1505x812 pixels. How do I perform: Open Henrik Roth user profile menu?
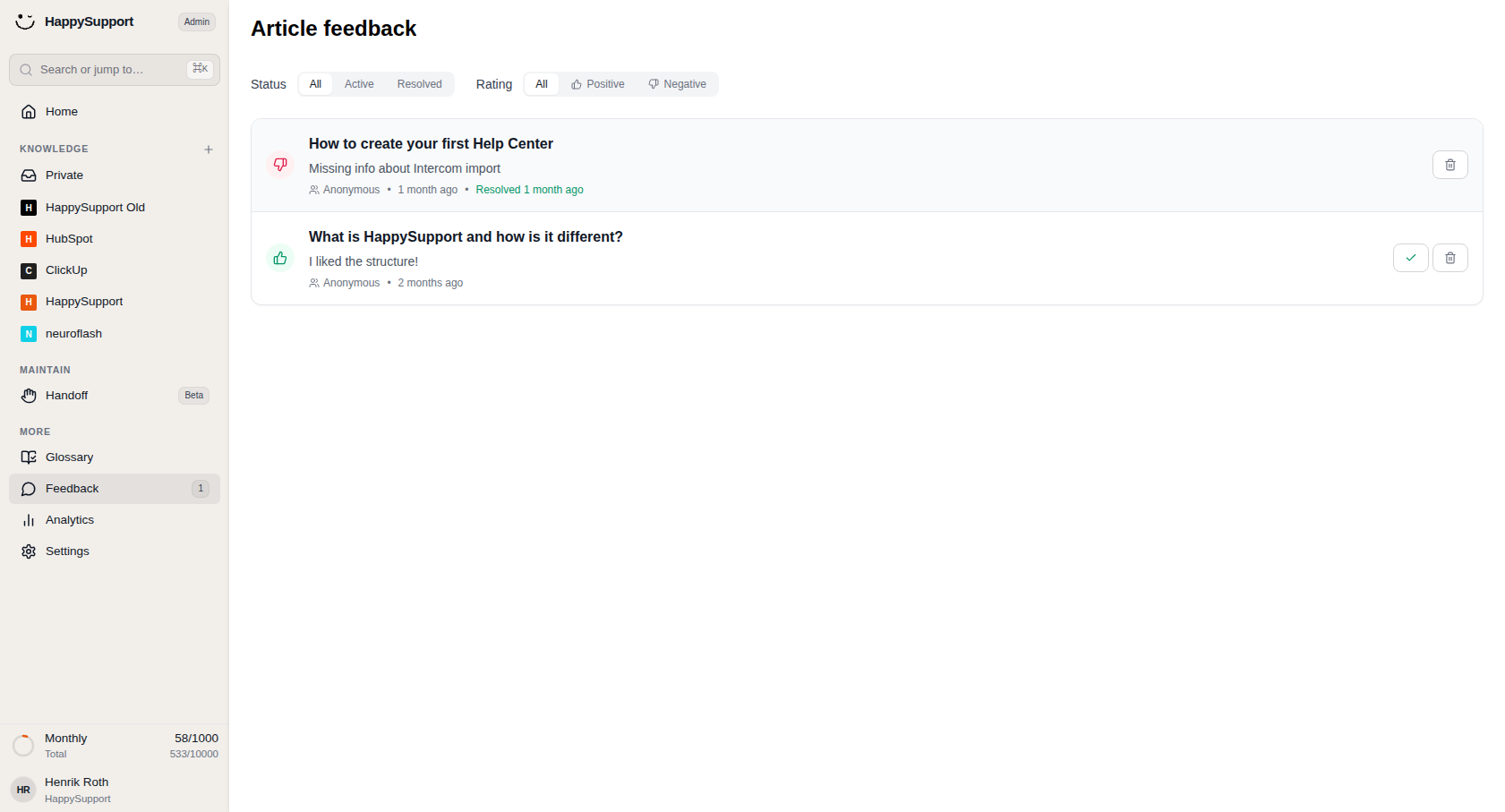(x=115, y=790)
